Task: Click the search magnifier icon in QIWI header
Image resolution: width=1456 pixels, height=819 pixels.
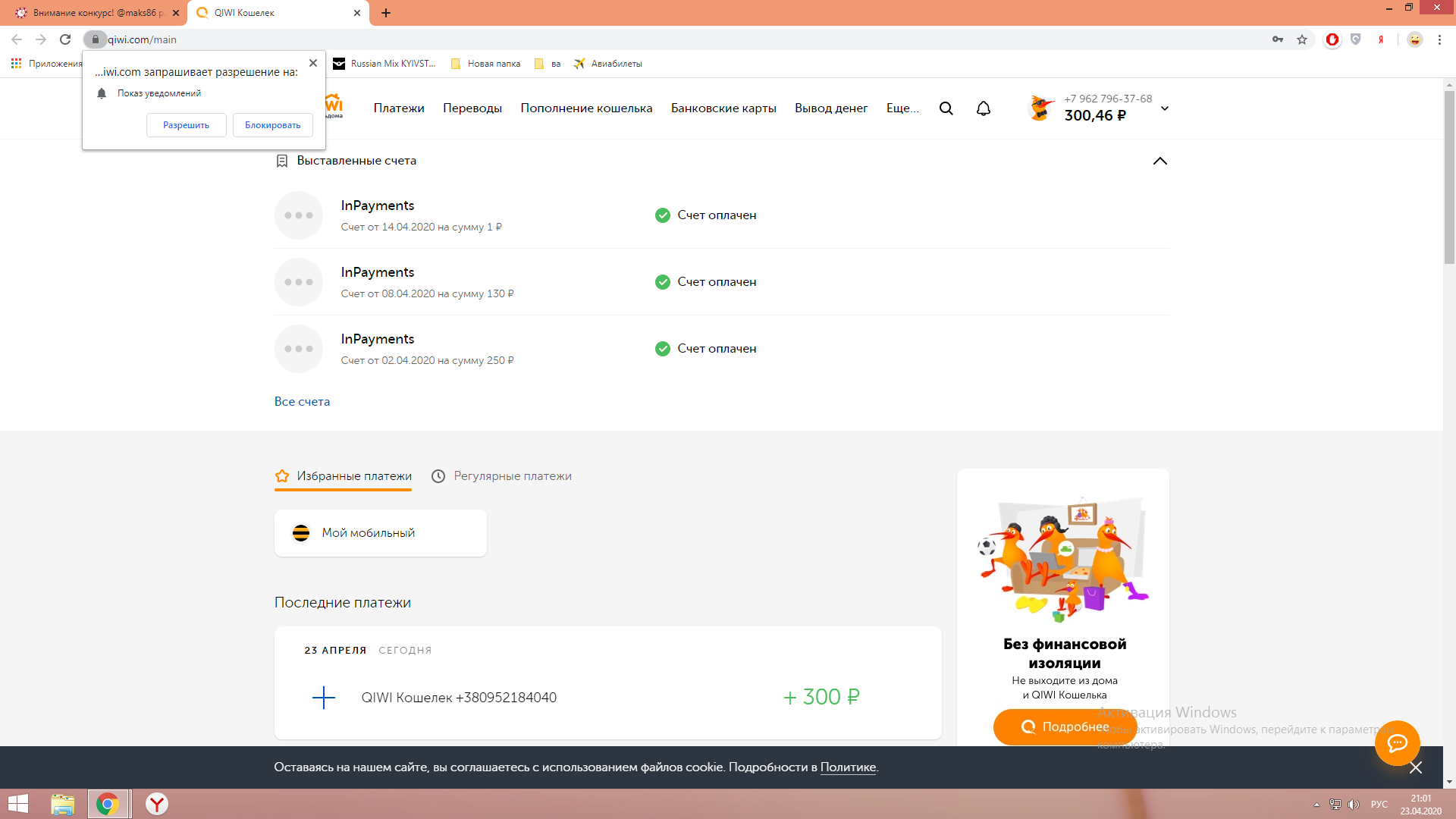Action: 946,108
